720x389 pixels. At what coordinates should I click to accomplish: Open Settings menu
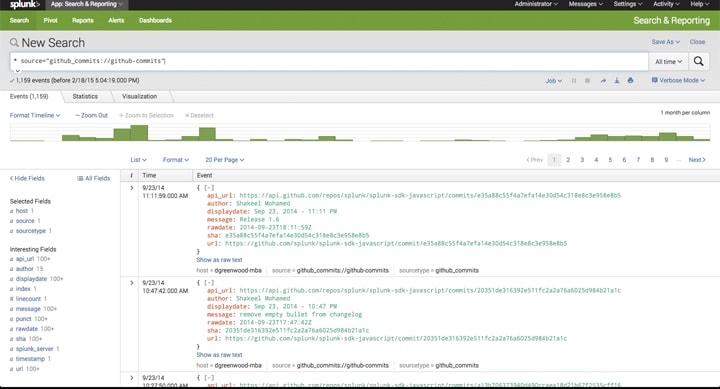pos(628,4)
